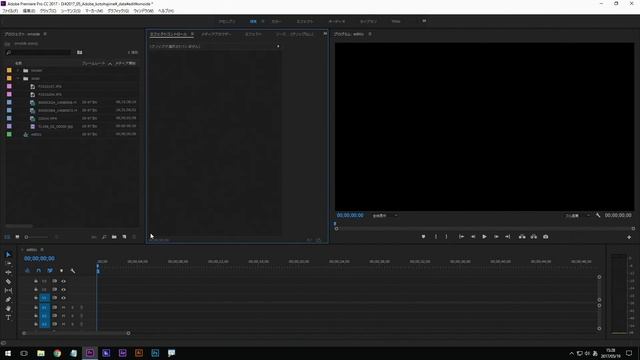Image resolution: width=640 pixels, height=360 pixels.
Task: Select the Track Select Forward tool
Action: point(8,263)
